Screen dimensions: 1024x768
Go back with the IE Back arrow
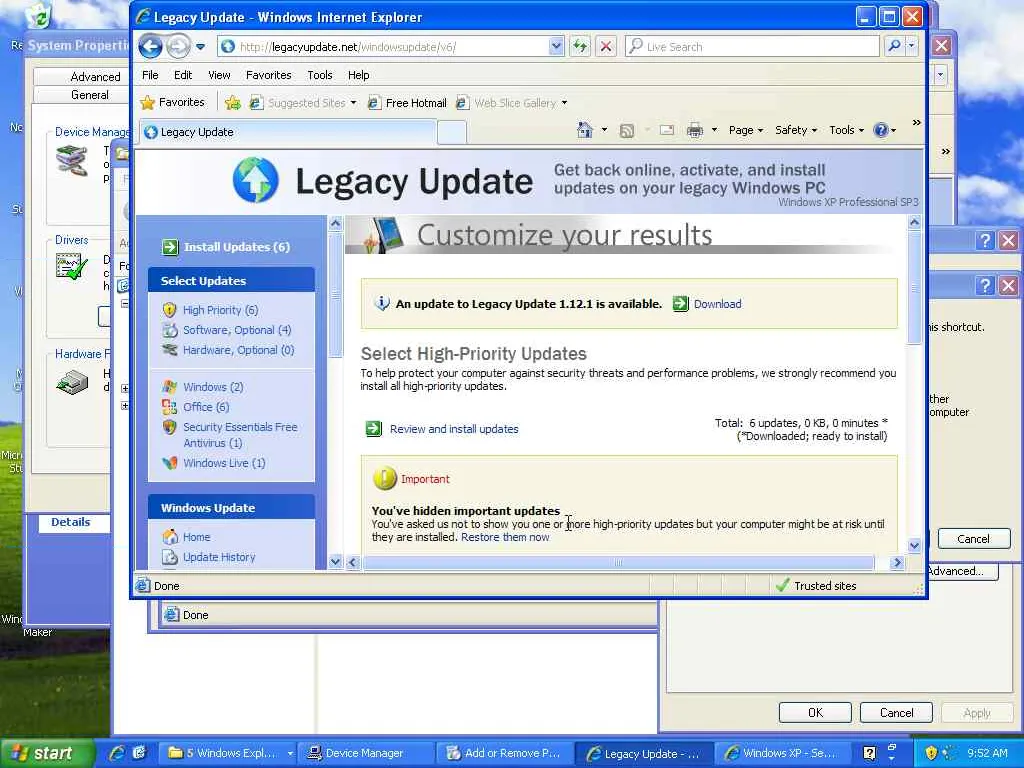click(150, 46)
